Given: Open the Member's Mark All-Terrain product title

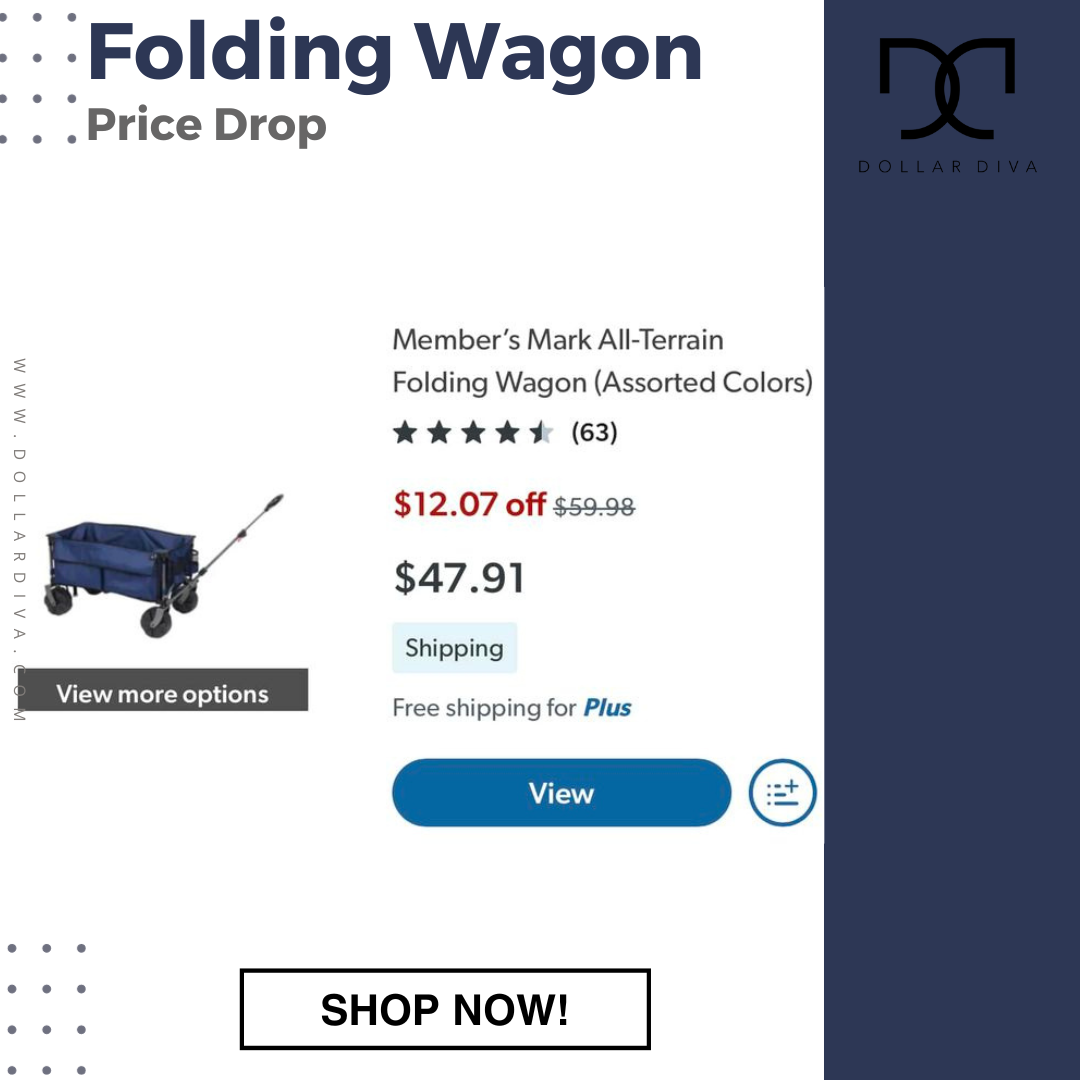Looking at the screenshot, I should click(603, 361).
